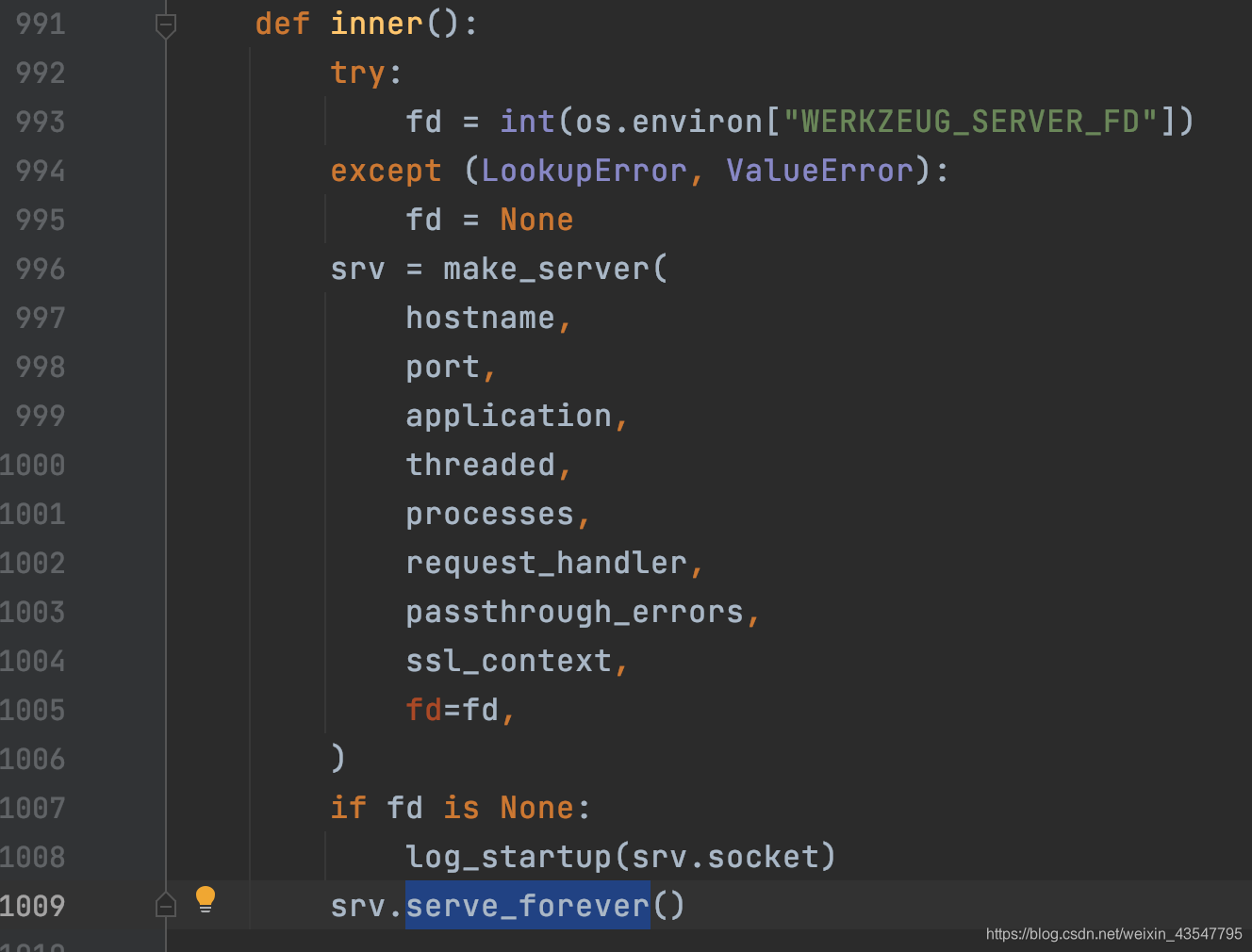The image size is (1252, 952).
Task: Click 'ValueError' exception name
Action: [819, 171]
